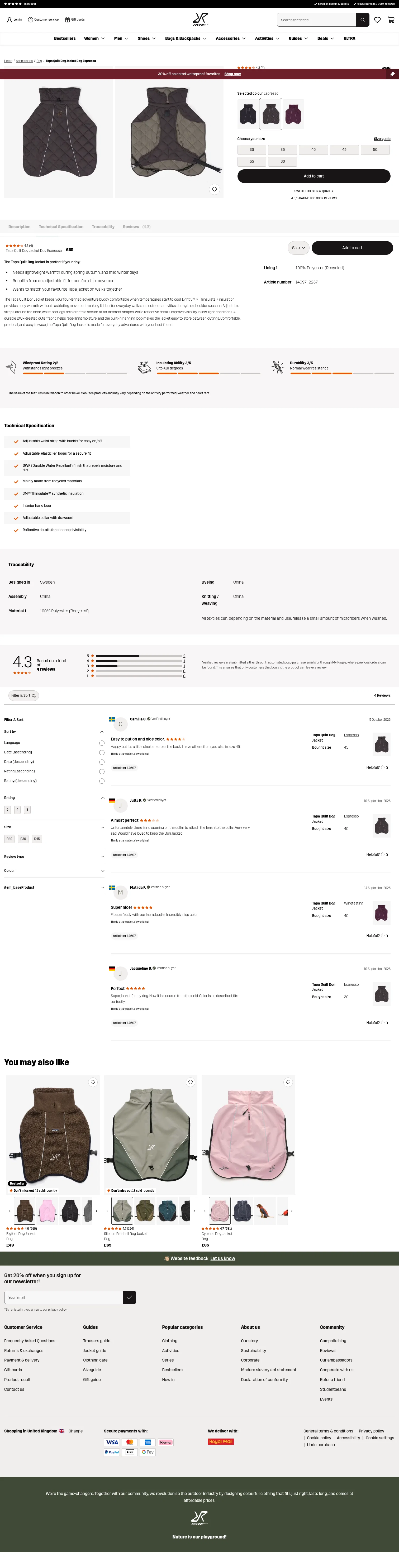Viewport: 399px width, 1568px height.
Task: Select Language sort radio button
Action: (102, 743)
